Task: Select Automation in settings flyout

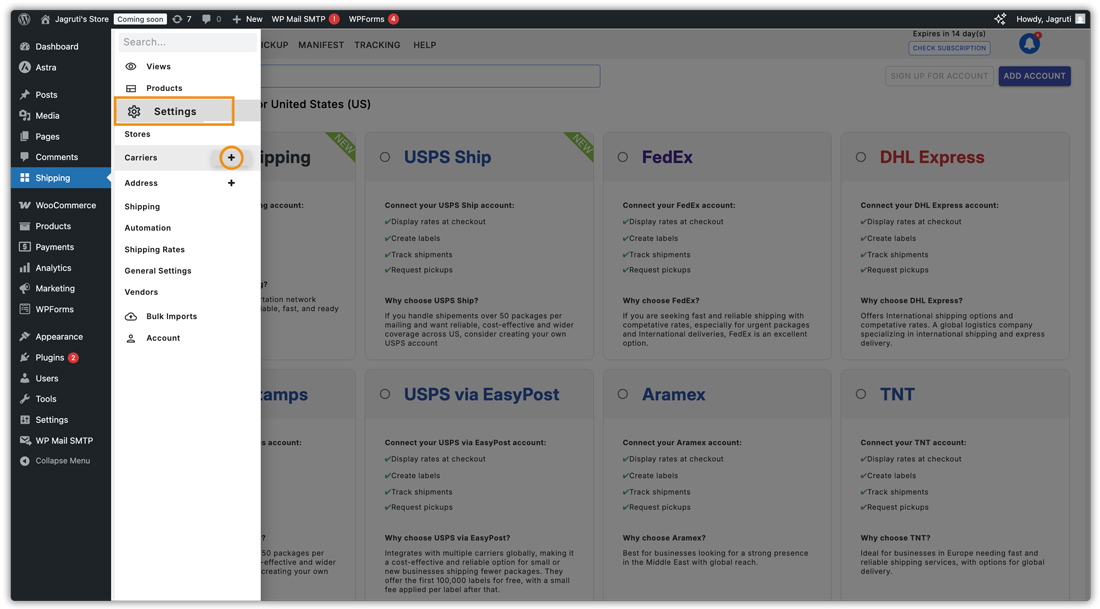Action: click(147, 228)
